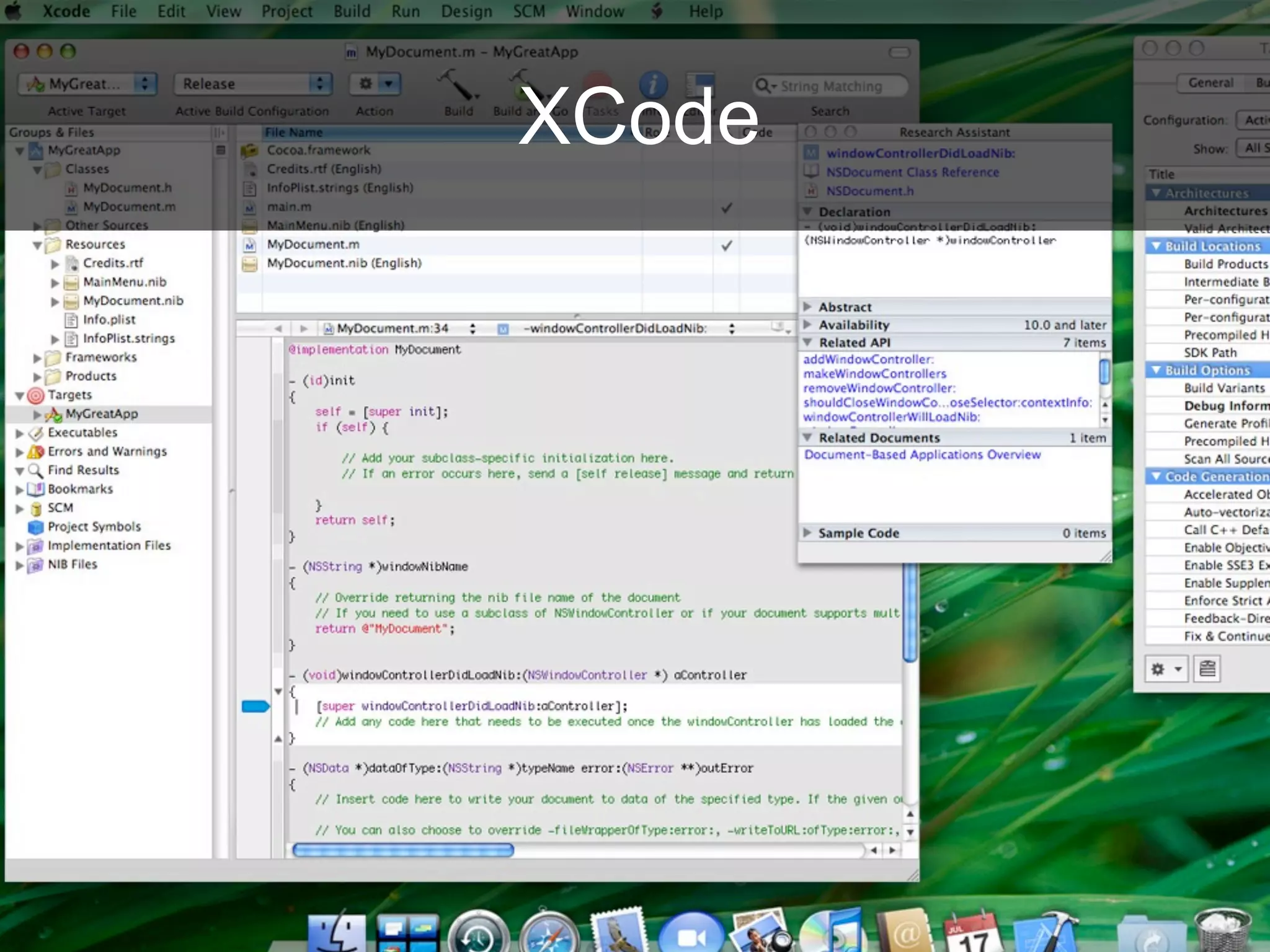This screenshot has width=1270, height=952.
Task: Open the Info inspector toolbar icon
Action: pyautogui.click(x=654, y=84)
